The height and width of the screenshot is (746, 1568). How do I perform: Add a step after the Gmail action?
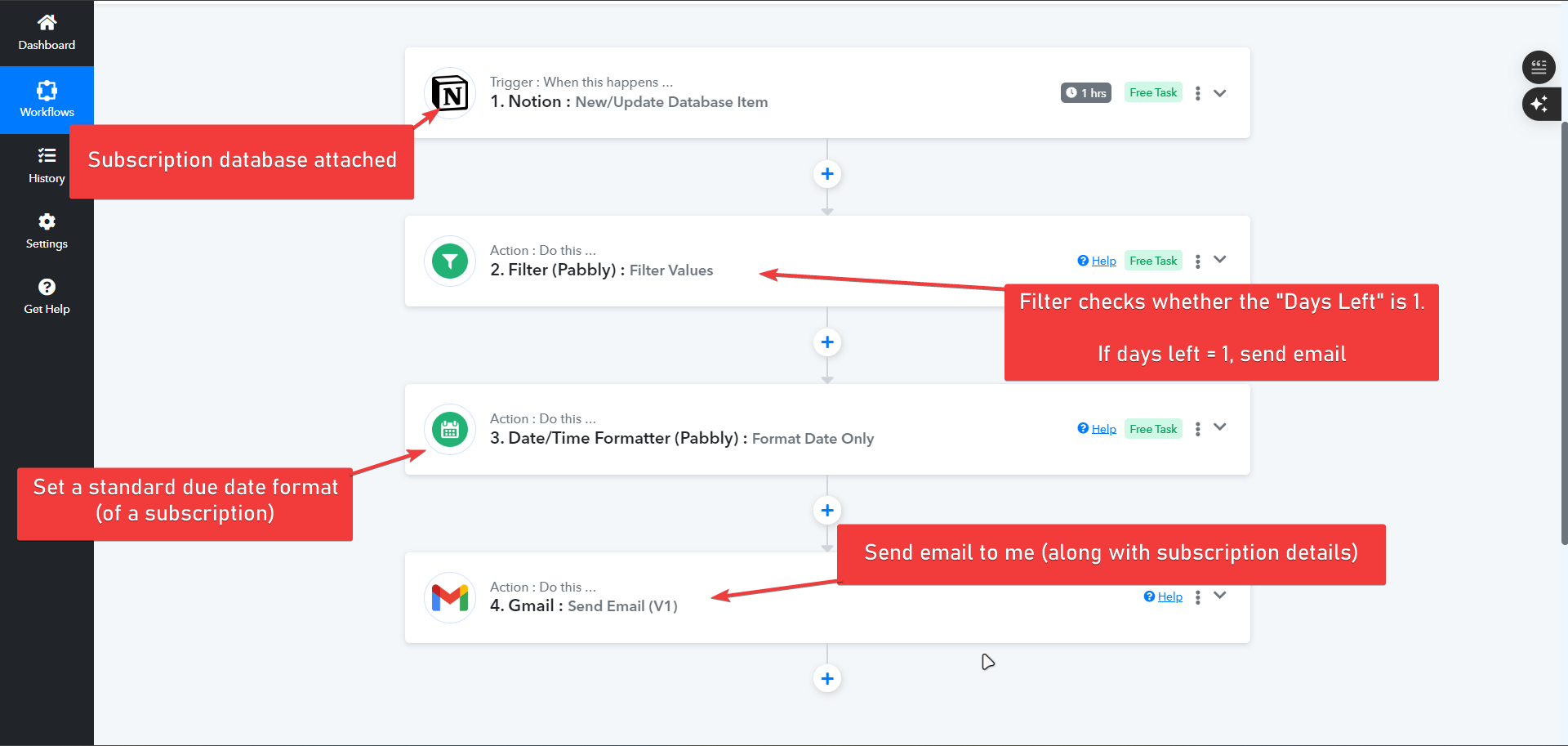(827, 679)
